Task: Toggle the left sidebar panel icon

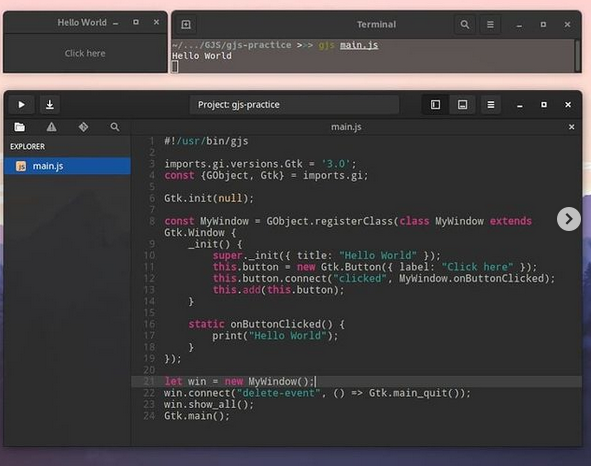Action: 435,104
